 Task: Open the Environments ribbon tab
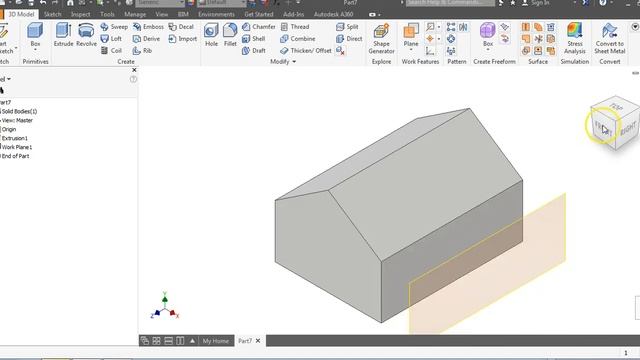pos(216,14)
